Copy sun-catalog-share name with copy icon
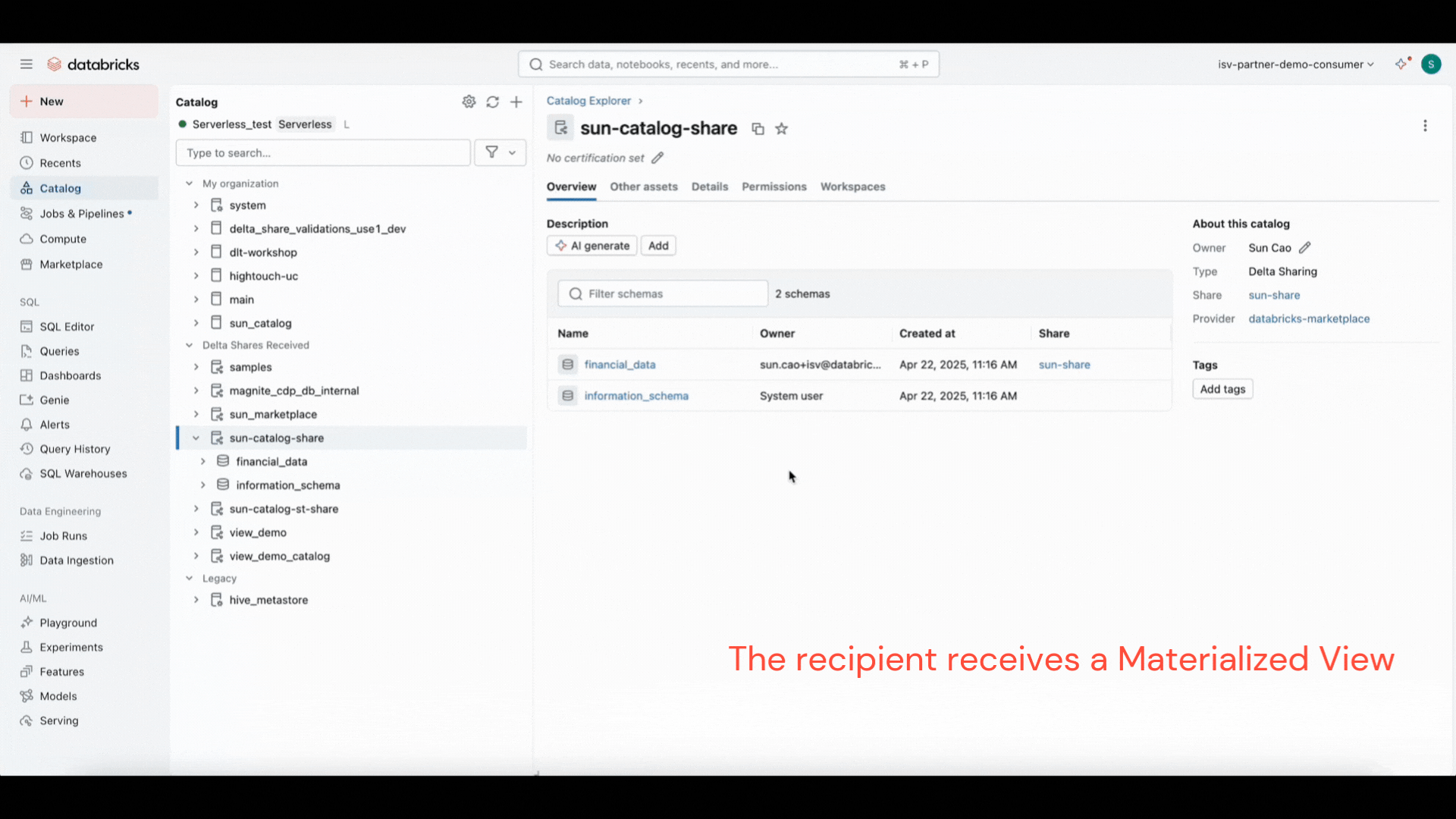Image resolution: width=1456 pixels, height=819 pixels. click(x=758, y=129)
